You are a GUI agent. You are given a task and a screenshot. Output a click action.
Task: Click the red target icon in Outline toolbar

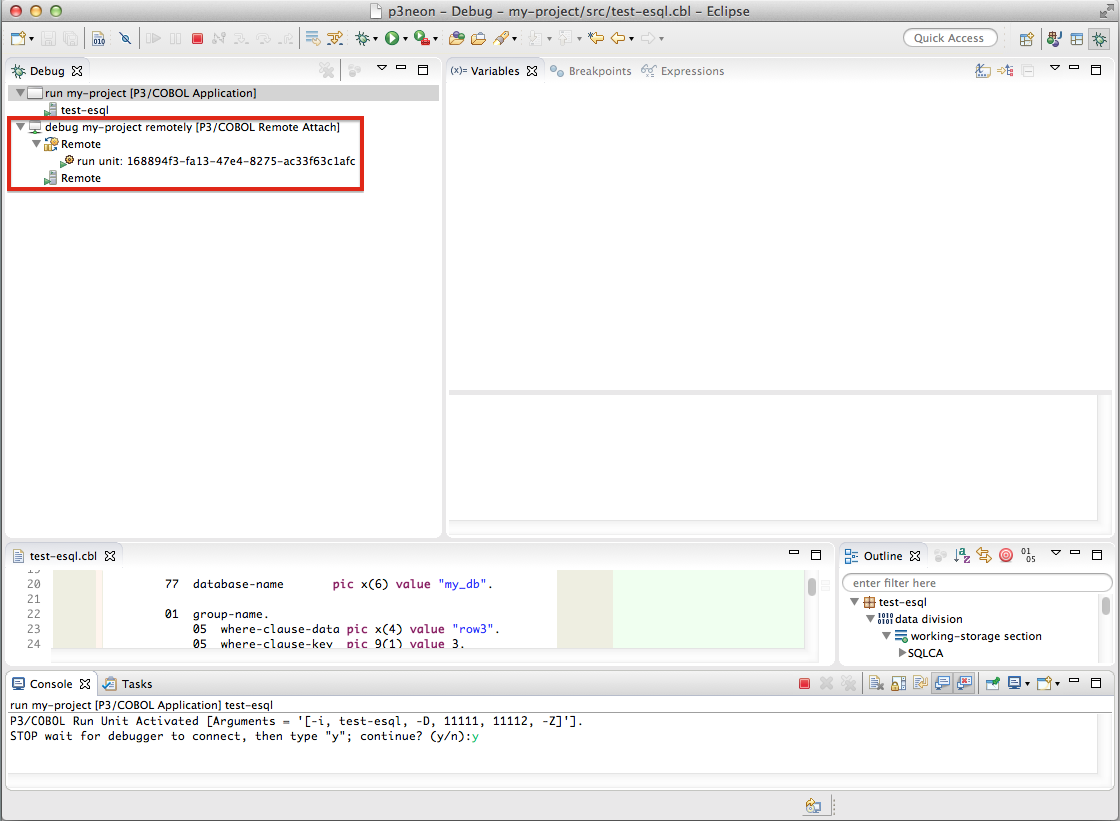(1006, 555)
